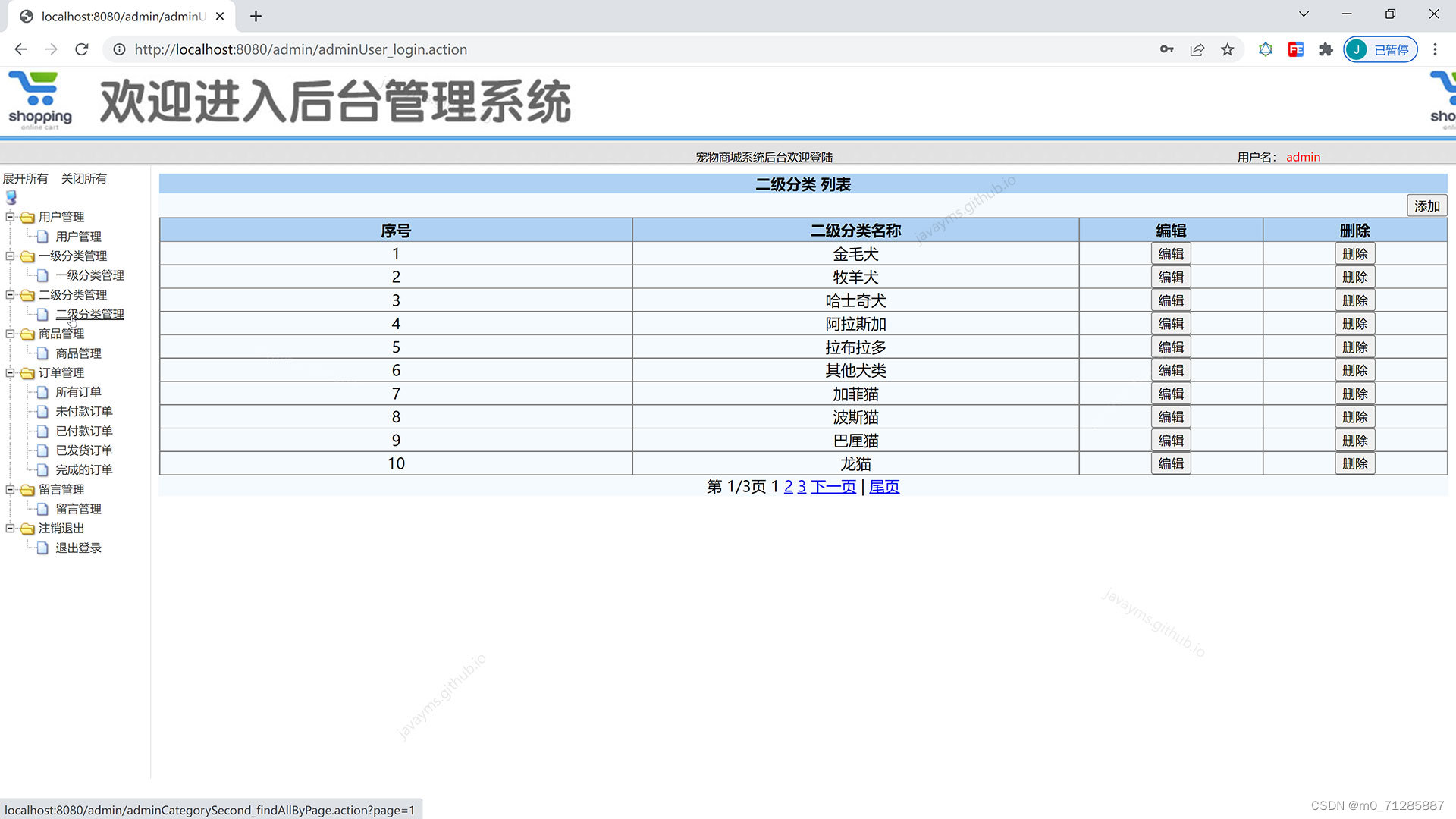This screenshot has height=819, width=1456.
Task: Click page icon beside 所有订单
Action: pyautogui.click(x=42, y=392)
